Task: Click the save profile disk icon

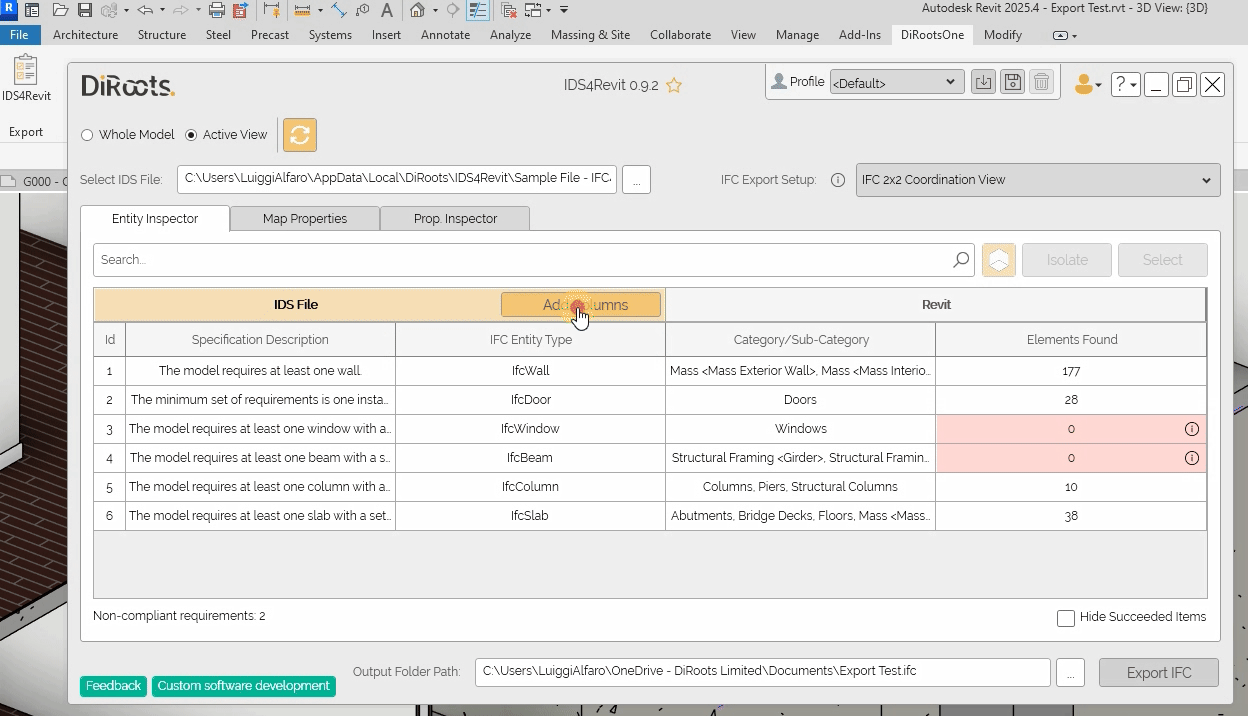Action: (x=1012, y=82)
